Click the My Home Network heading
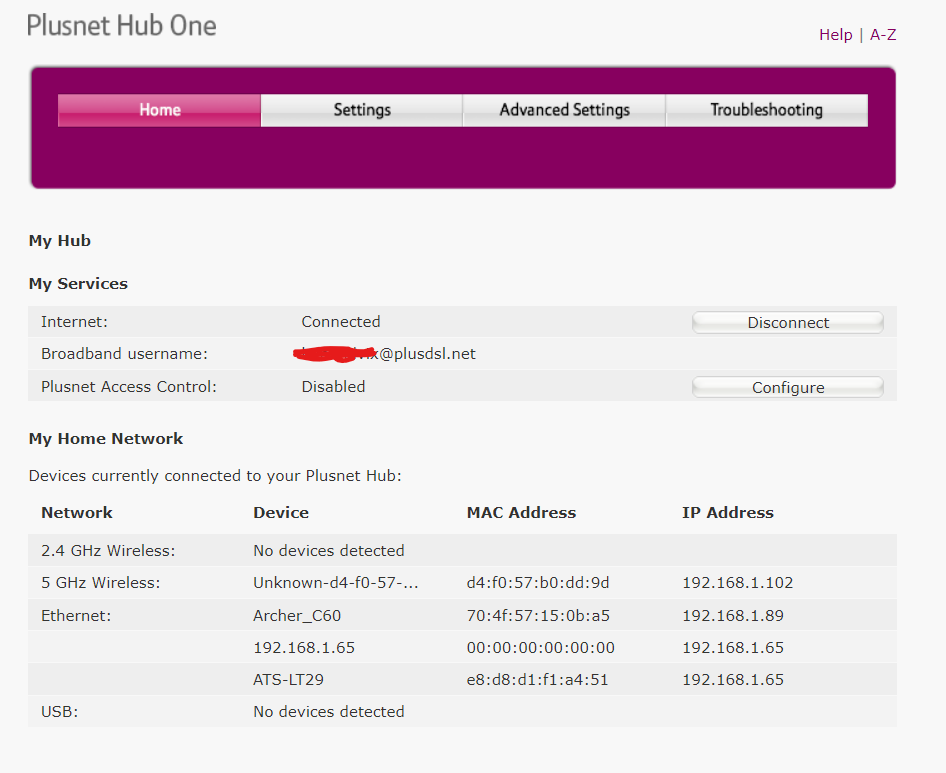Image resolution: width=946 pixels, height=773 pixels. pos(106,439)
